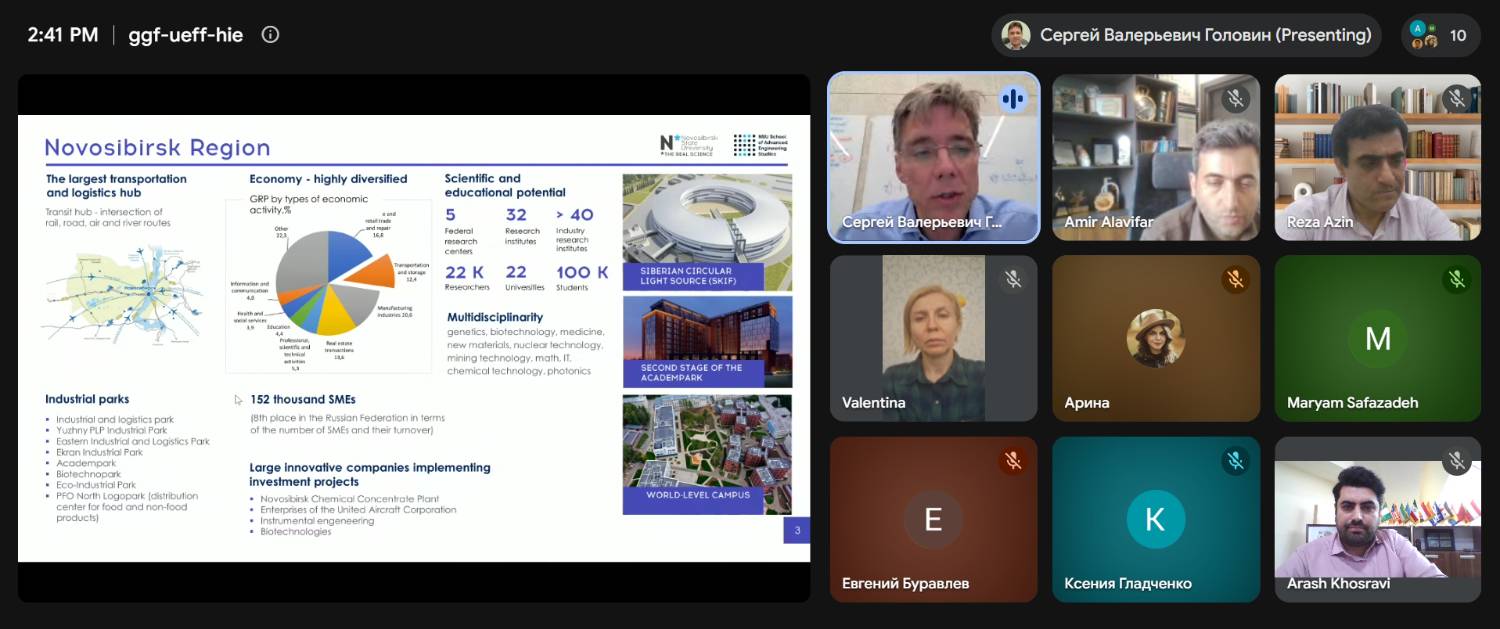Select Сергей Валерьевич's video tile
The image size is (1500, 629).
pyautogui.click(x=934, y=157)
